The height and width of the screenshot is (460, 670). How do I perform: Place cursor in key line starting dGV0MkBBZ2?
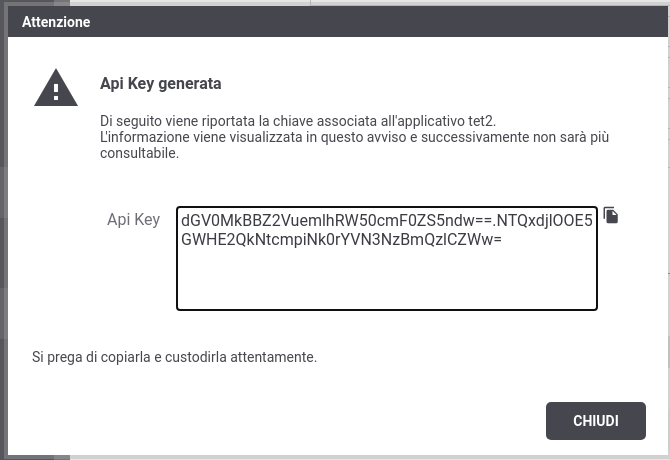(387, 220)
